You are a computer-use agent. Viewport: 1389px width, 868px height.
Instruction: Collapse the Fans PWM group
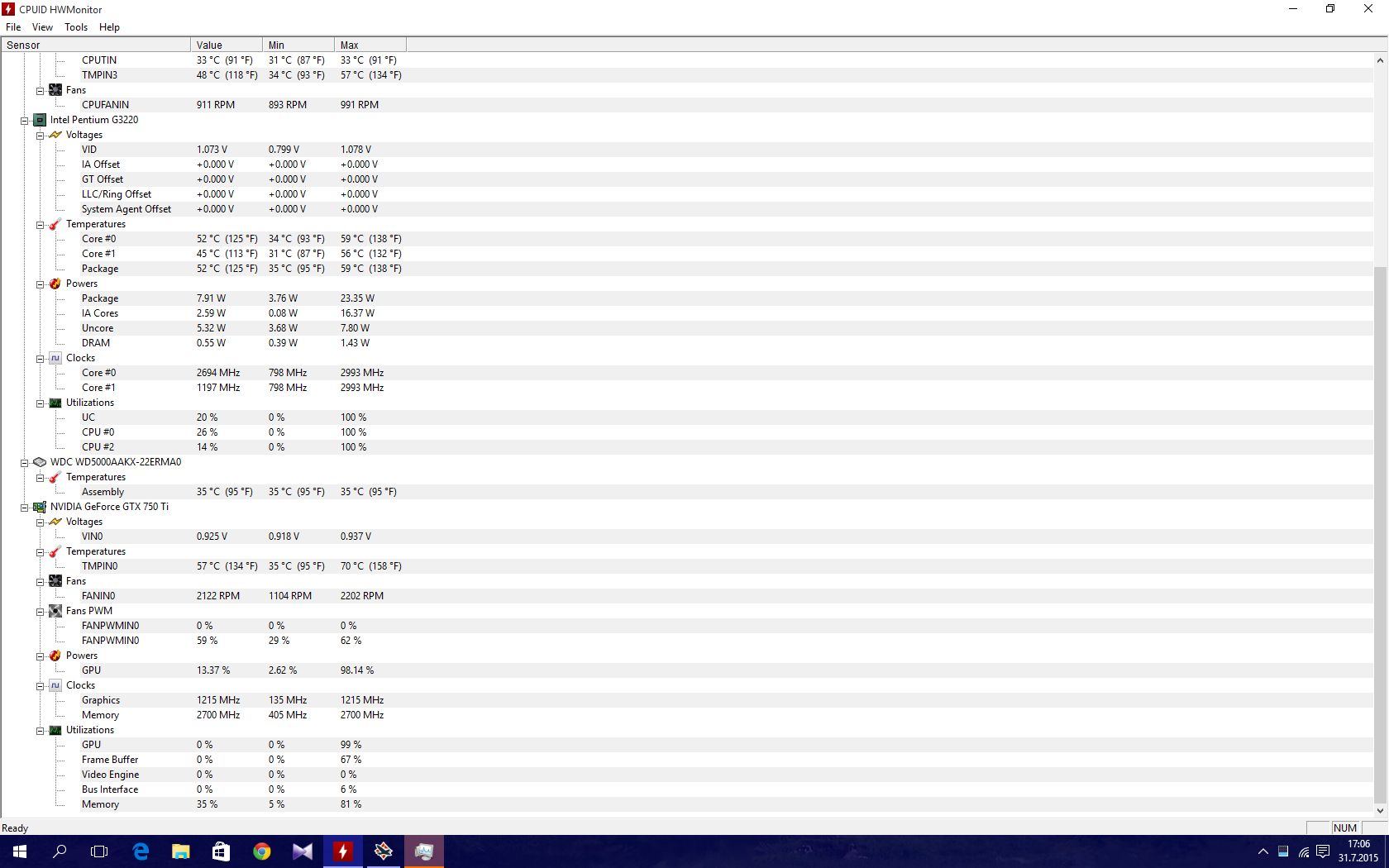click(40, 611)
